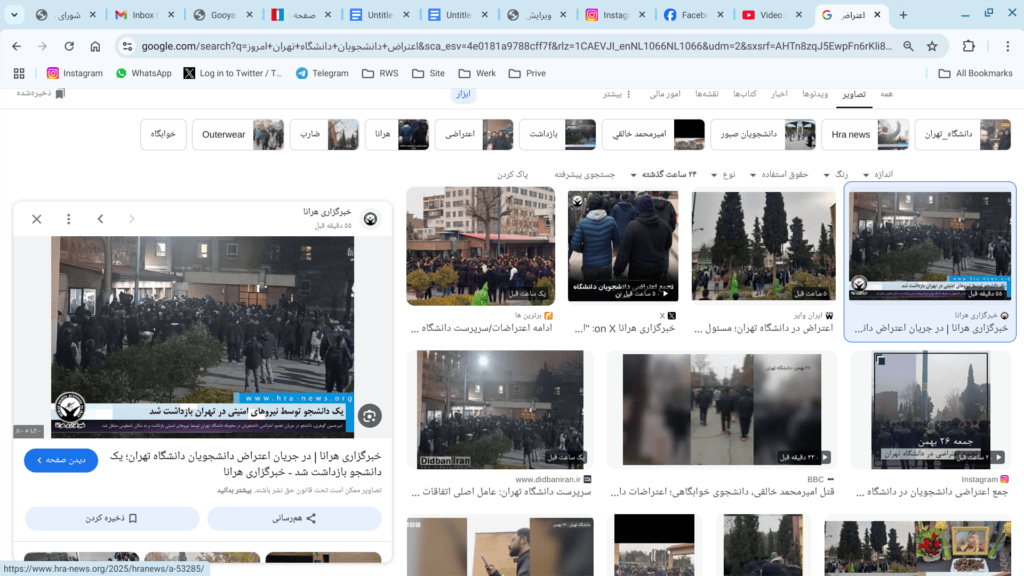Open the Werk bookmarks folder
This screenshot has height=576, width=1024.
point(477,73)
